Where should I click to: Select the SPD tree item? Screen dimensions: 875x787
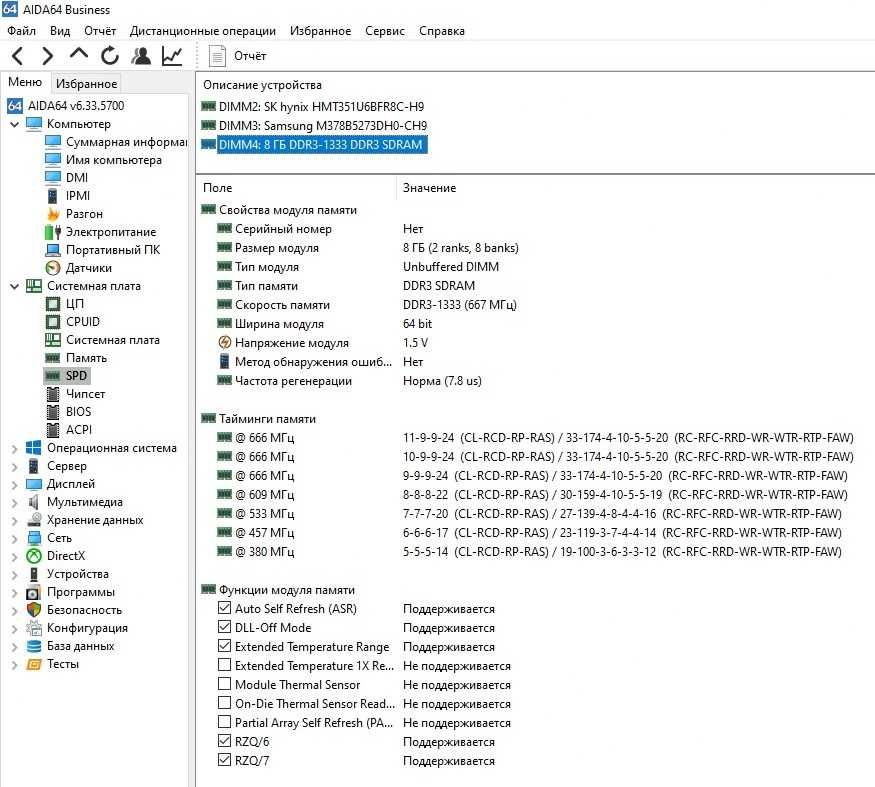[76, 376]
